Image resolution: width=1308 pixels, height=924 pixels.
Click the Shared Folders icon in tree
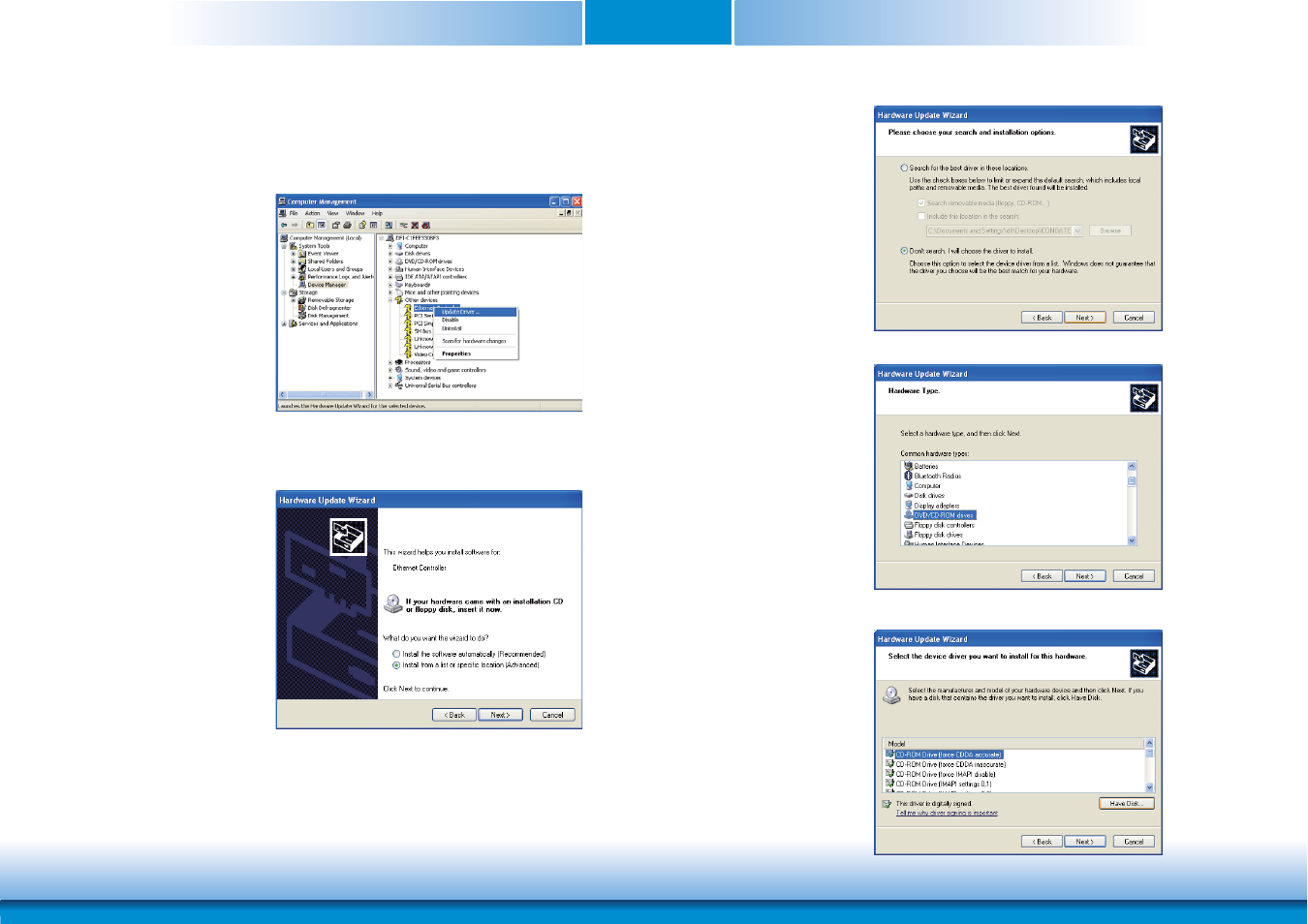click(302, 262)
